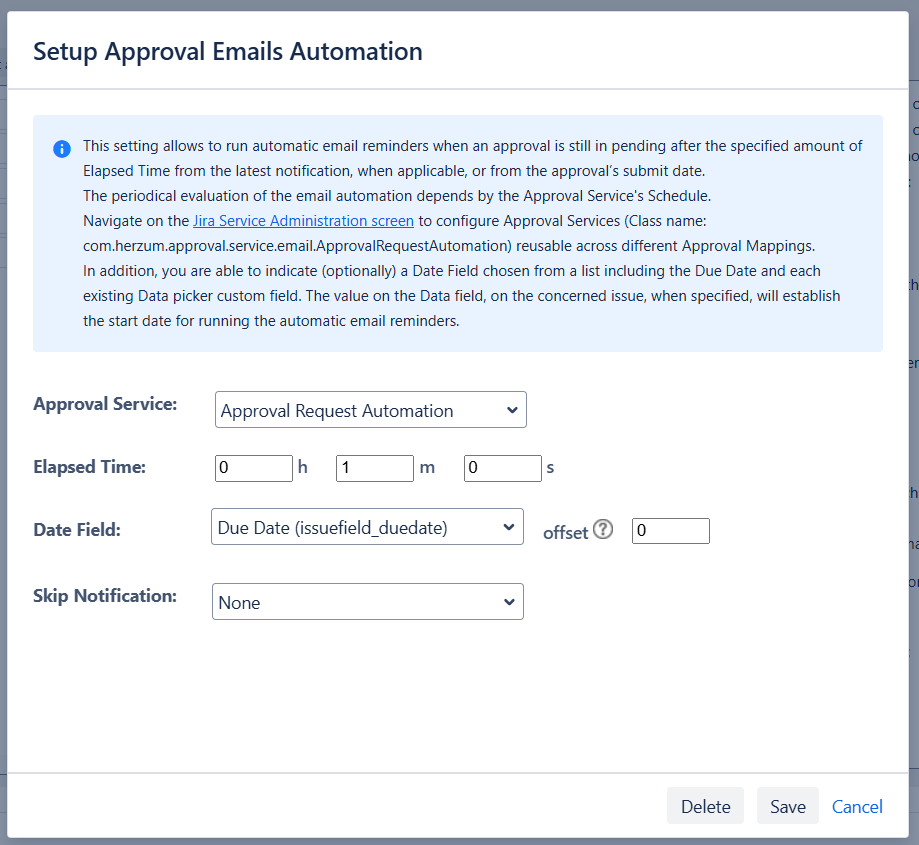
Task: Click the blue info icon in the notice panel
Action: click(x=62, y=148)
